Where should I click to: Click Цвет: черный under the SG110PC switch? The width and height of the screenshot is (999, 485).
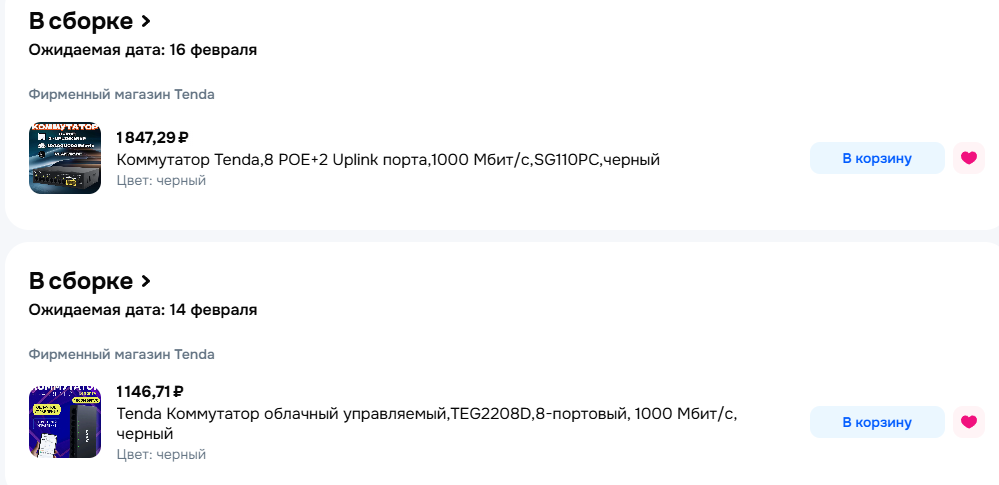[161, 181]
